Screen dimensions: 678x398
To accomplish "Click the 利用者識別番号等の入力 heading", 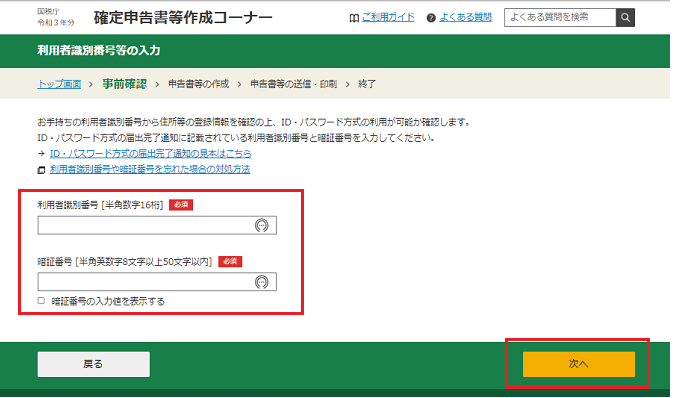I will point(99,51).
